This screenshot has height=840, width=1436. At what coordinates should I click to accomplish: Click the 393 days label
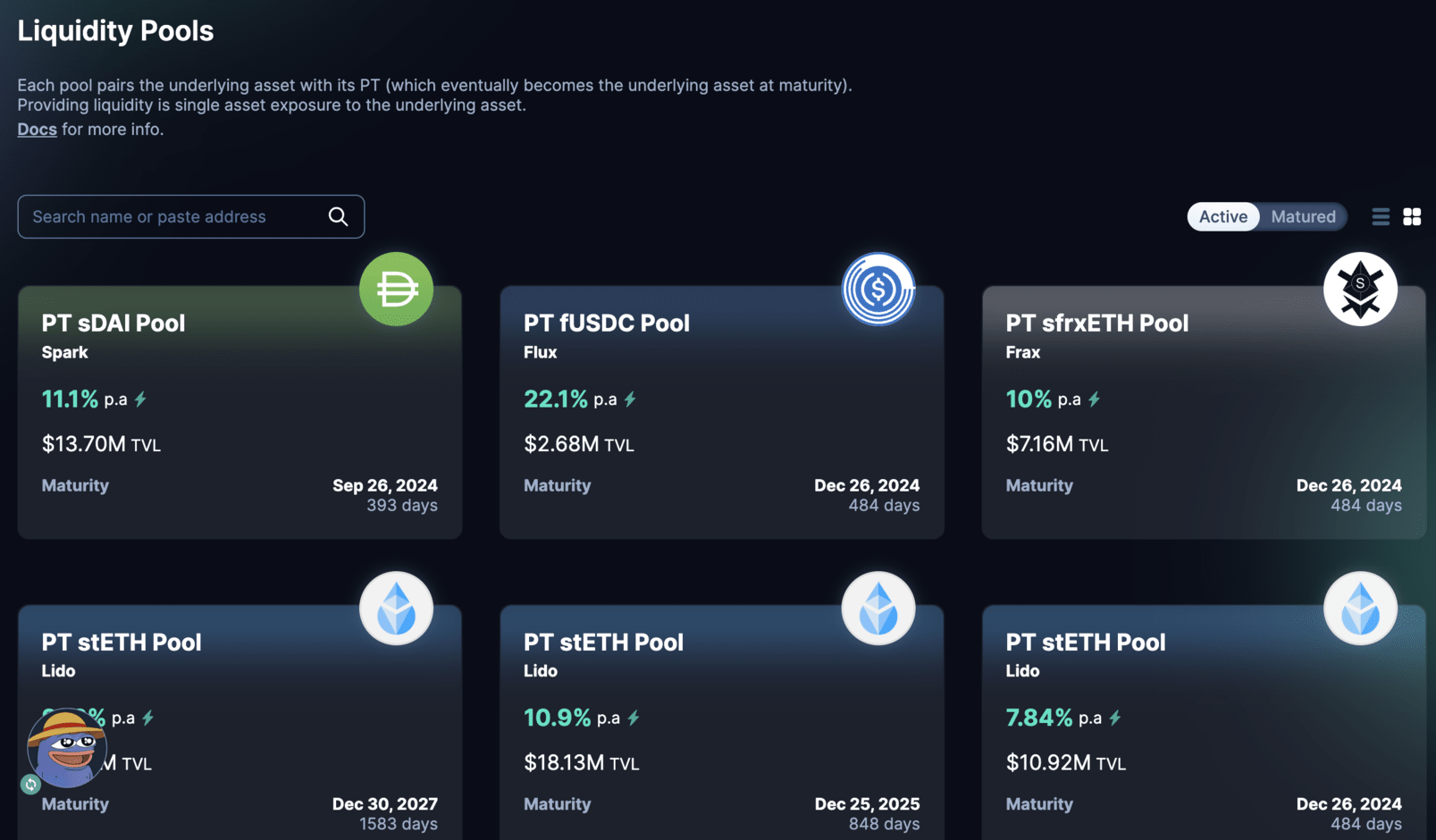[402, 505]
